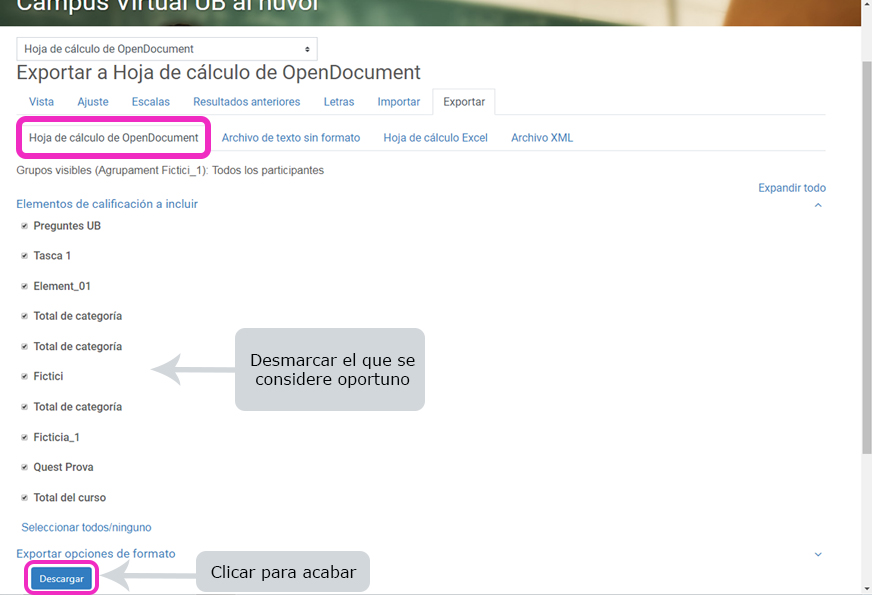The width and height of the screenshot is (872, 595).
Task: Choose the Hoja de cálculo Excel sub-tab
Action: coord(435,138)
